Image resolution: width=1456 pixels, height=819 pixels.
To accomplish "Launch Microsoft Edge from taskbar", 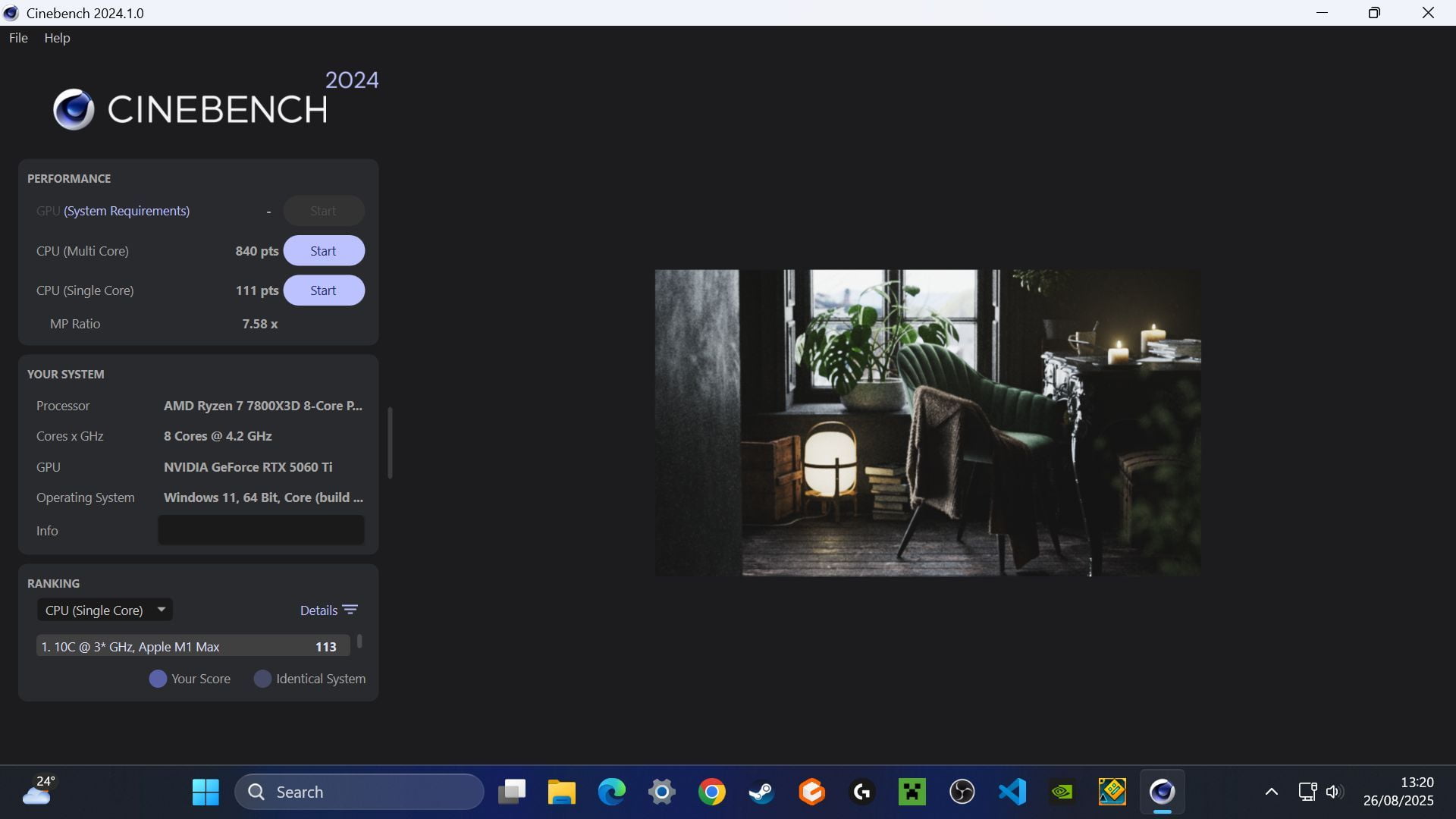I will 612,792.
